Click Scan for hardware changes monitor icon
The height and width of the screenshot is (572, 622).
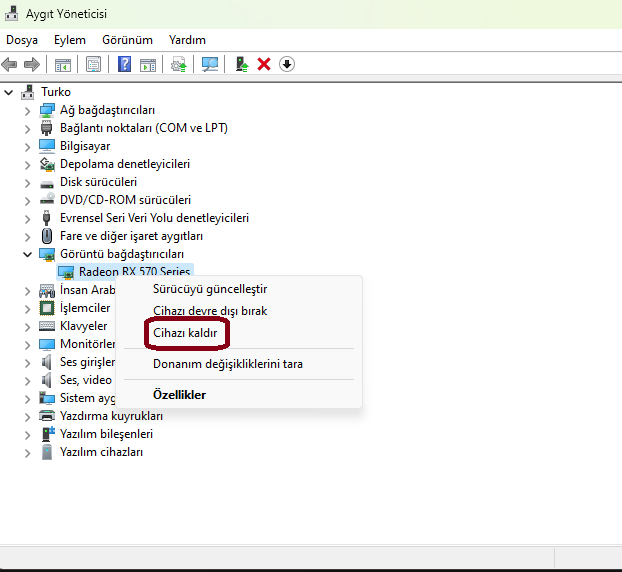pos(210,64)
